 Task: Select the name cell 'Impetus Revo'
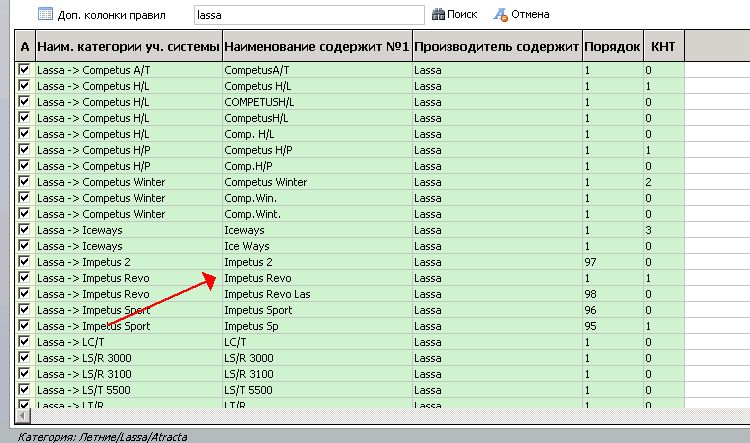click(317, 278)
